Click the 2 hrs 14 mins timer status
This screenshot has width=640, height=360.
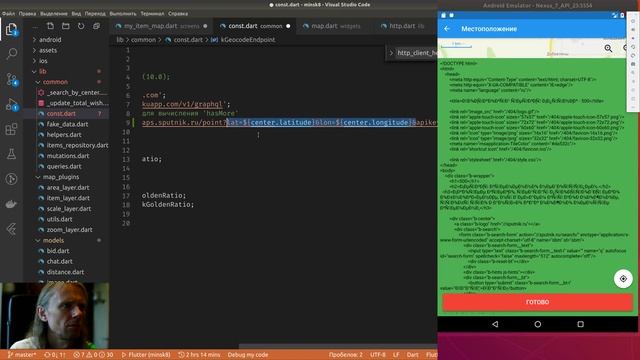coord(199,355)
